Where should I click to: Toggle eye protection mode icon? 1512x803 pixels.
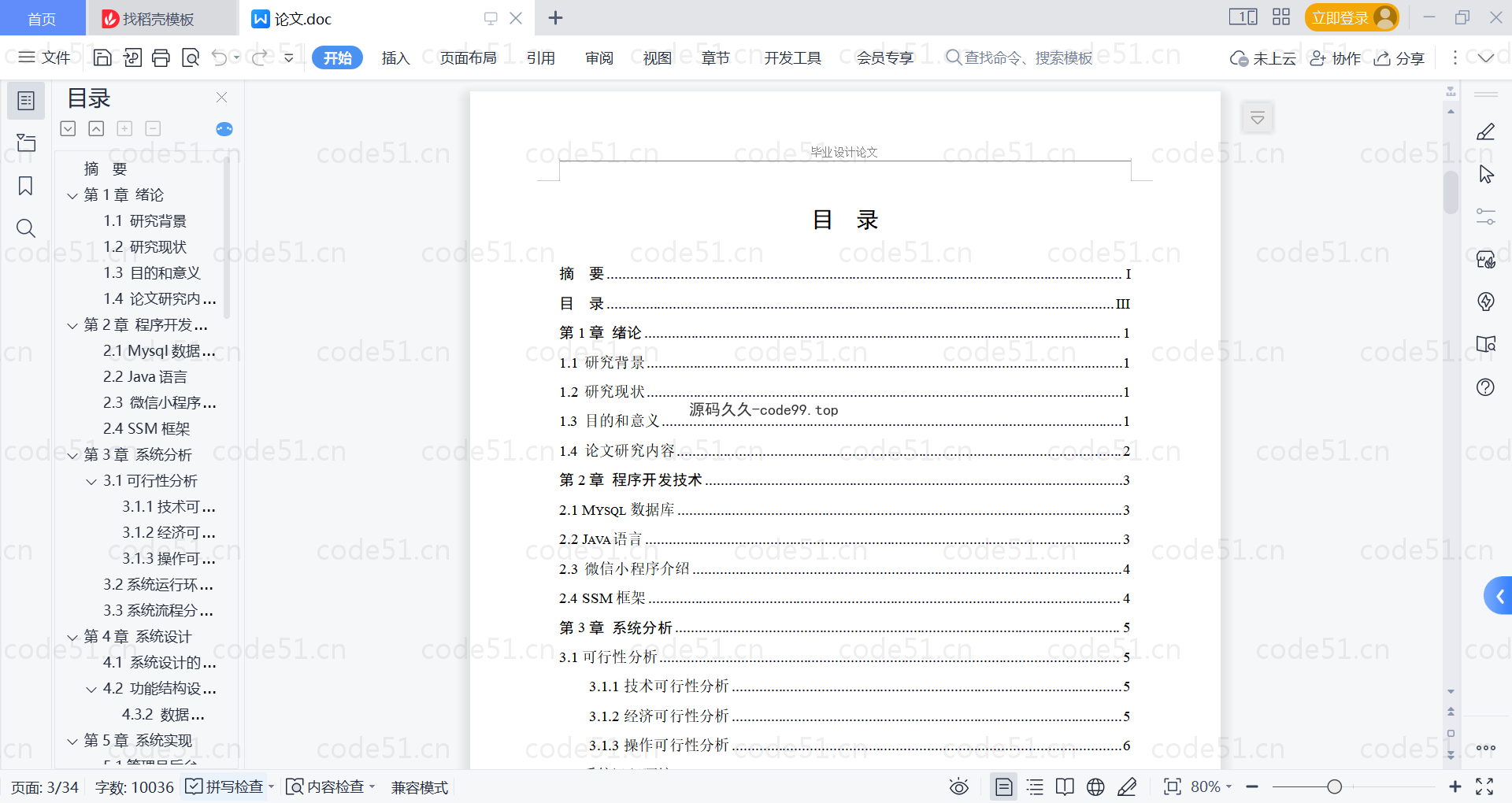[958, 786]
